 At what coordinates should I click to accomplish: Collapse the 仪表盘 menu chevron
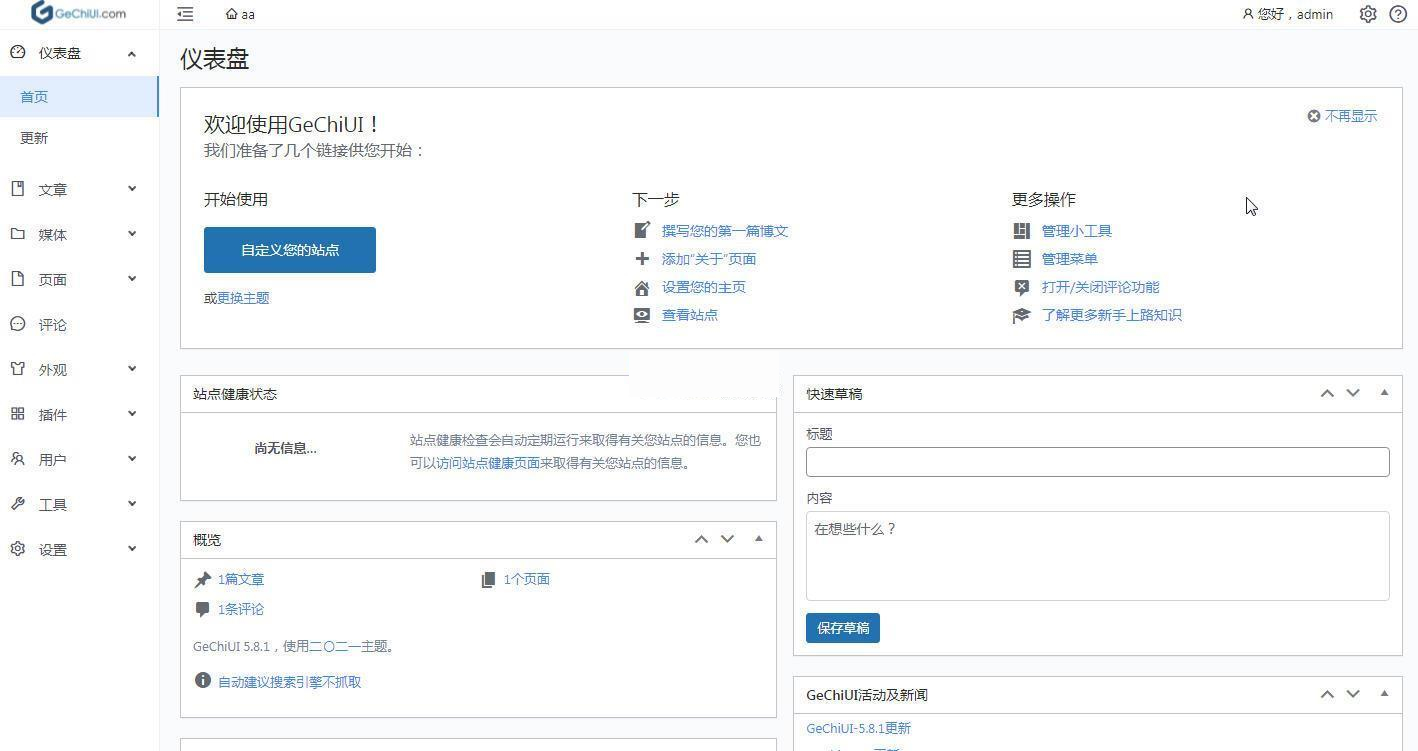132,54
